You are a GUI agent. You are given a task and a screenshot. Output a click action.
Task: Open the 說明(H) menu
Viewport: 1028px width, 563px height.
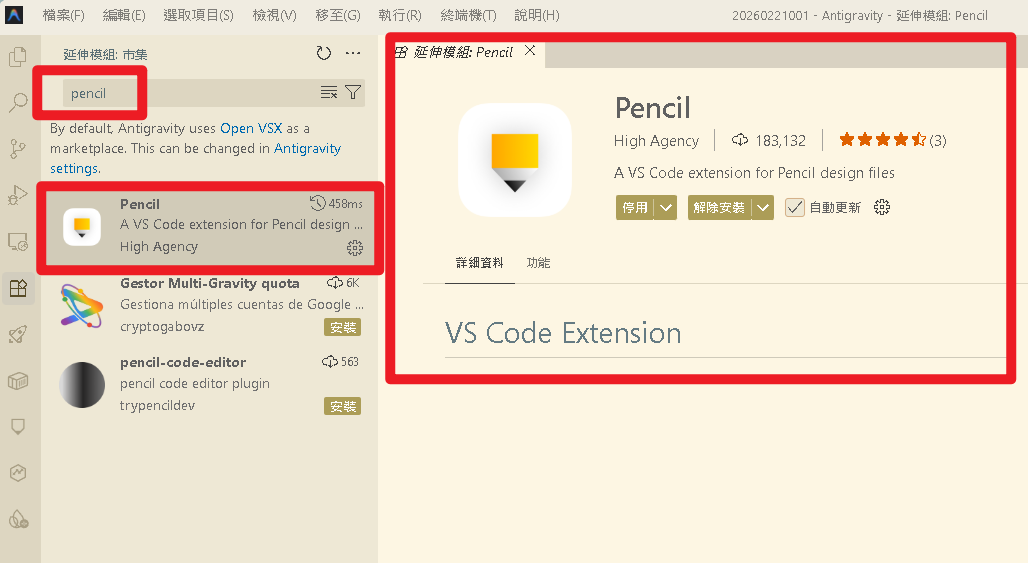[536, 15]
